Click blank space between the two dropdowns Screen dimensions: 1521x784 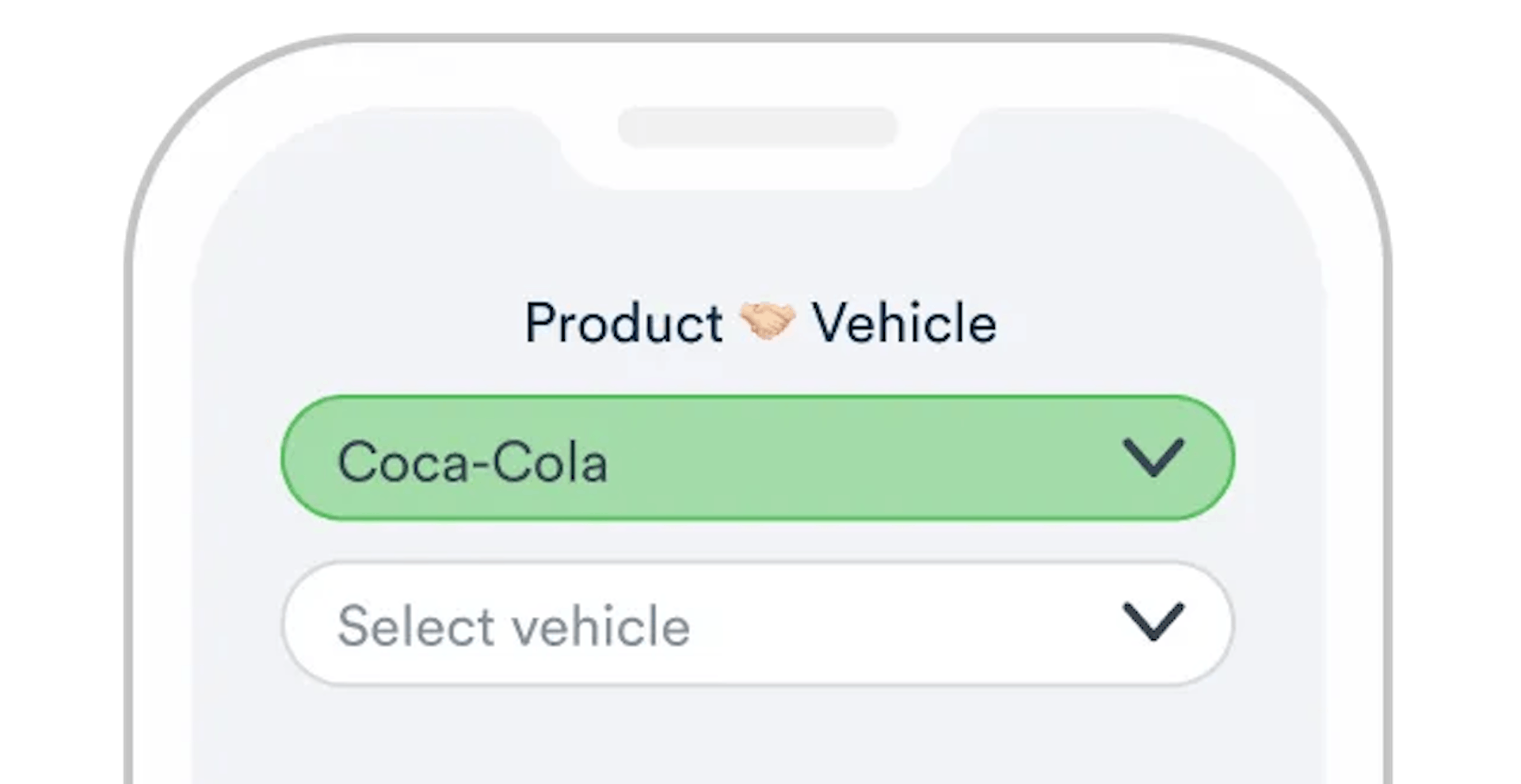pos(757,541)
